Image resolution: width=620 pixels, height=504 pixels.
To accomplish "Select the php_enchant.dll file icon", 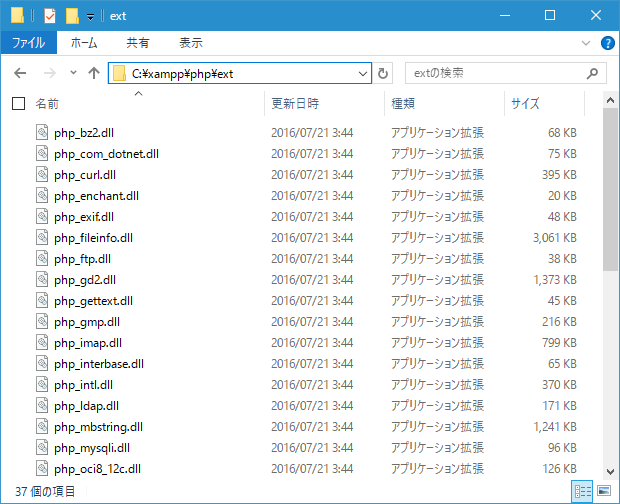I will point(42,195).
